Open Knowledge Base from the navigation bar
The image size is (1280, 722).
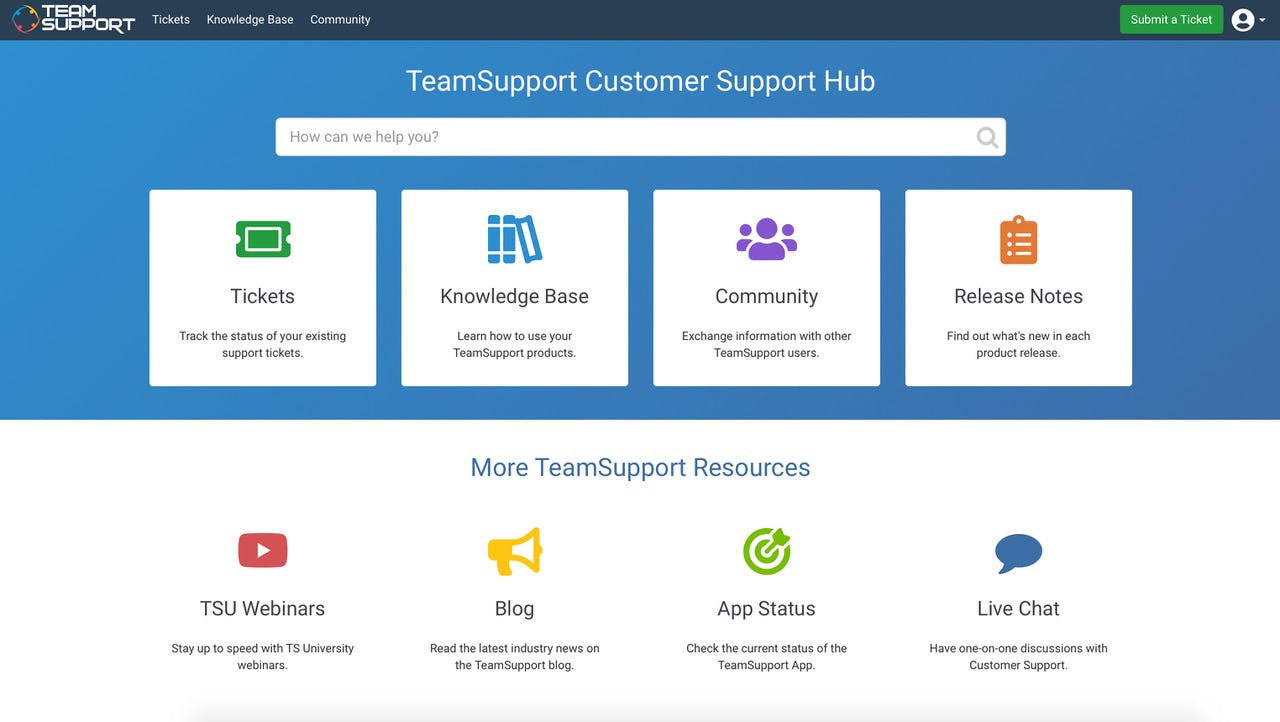coord(249,19)
